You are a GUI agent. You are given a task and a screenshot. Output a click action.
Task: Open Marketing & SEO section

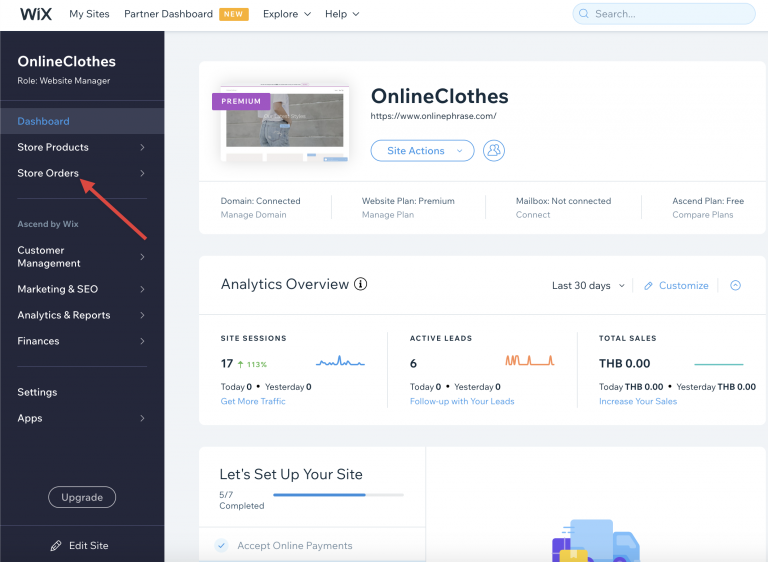[x=58, y=289]
